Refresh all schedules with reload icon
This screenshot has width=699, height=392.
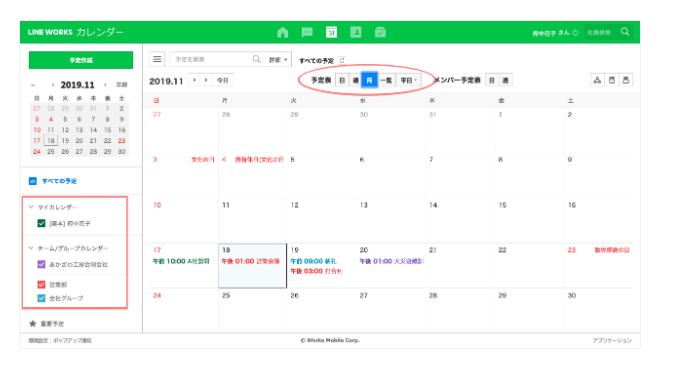tap(342, 60)
